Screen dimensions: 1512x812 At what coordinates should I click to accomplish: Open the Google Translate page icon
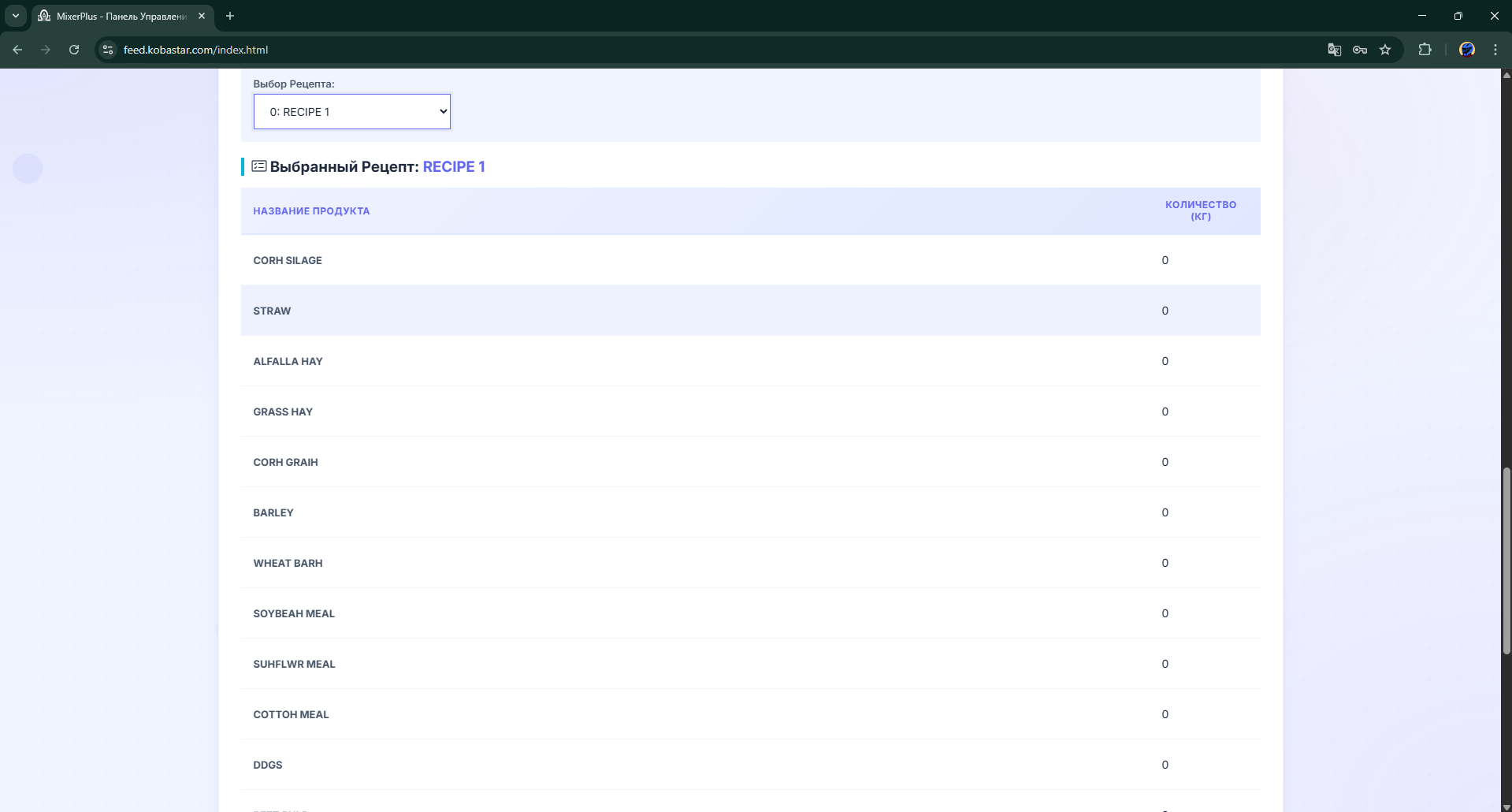1334,50
